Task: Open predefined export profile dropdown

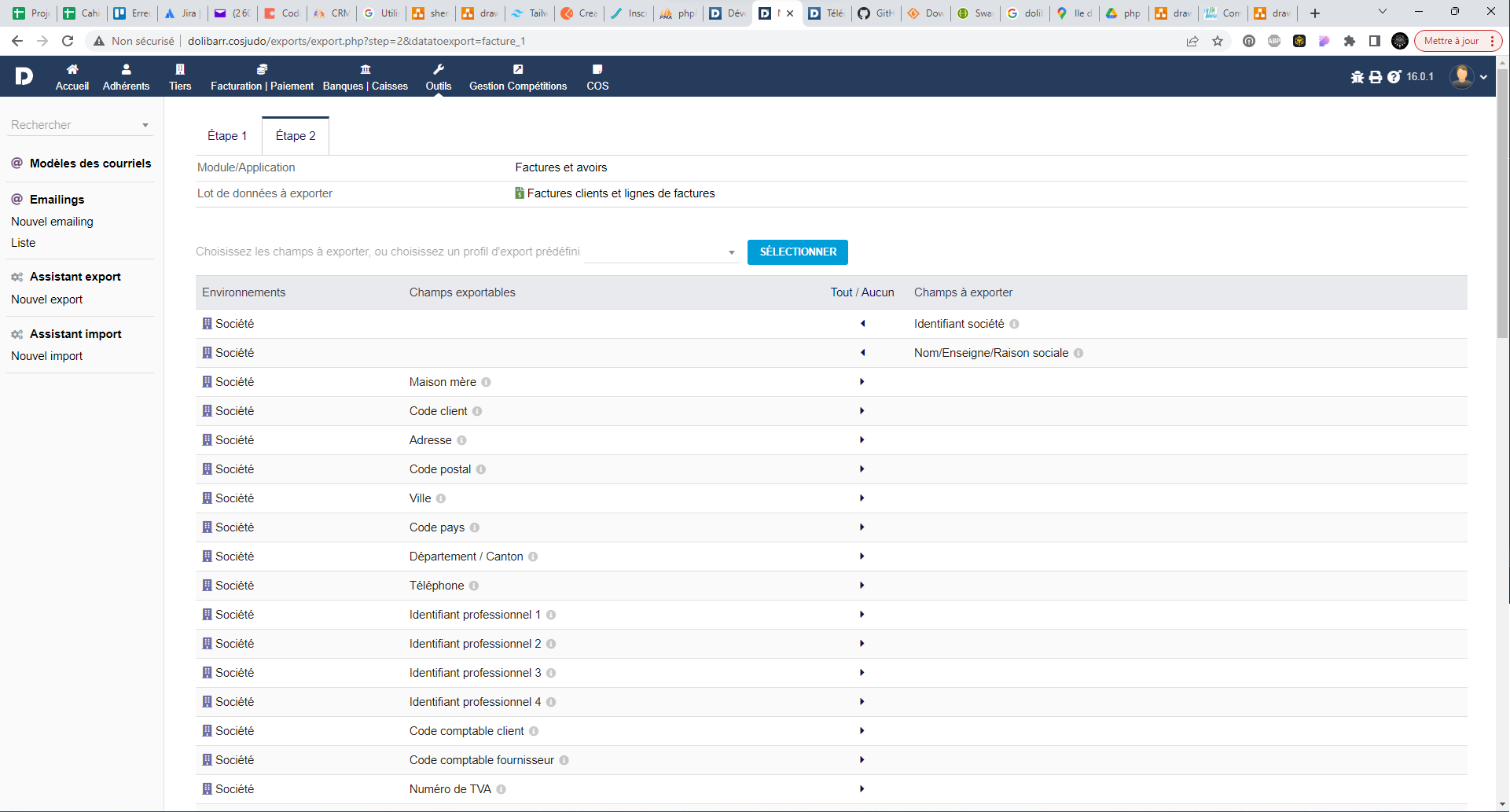Action: pyautogui.click(x=661, y=252)
